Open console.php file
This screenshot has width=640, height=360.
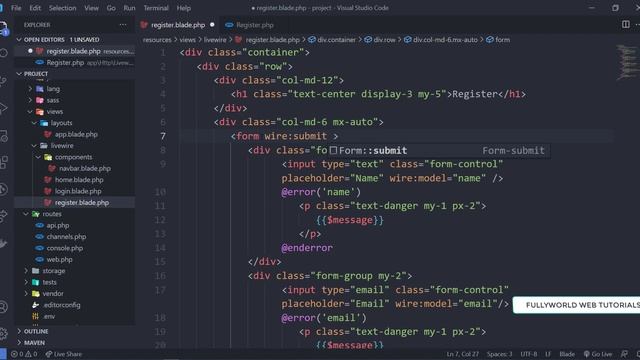64,248
